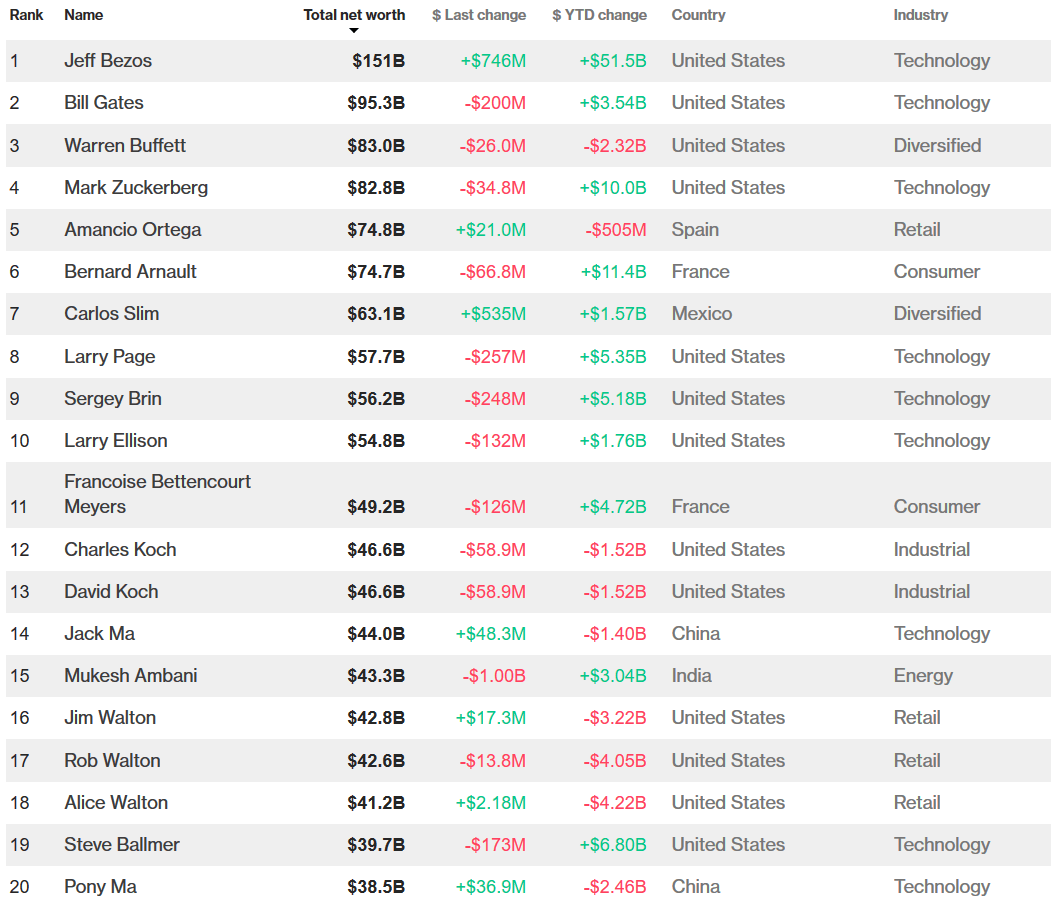Select the $43.3B net worth value
This screenshot has width=1051, height=901.
(x=376, y=676)
